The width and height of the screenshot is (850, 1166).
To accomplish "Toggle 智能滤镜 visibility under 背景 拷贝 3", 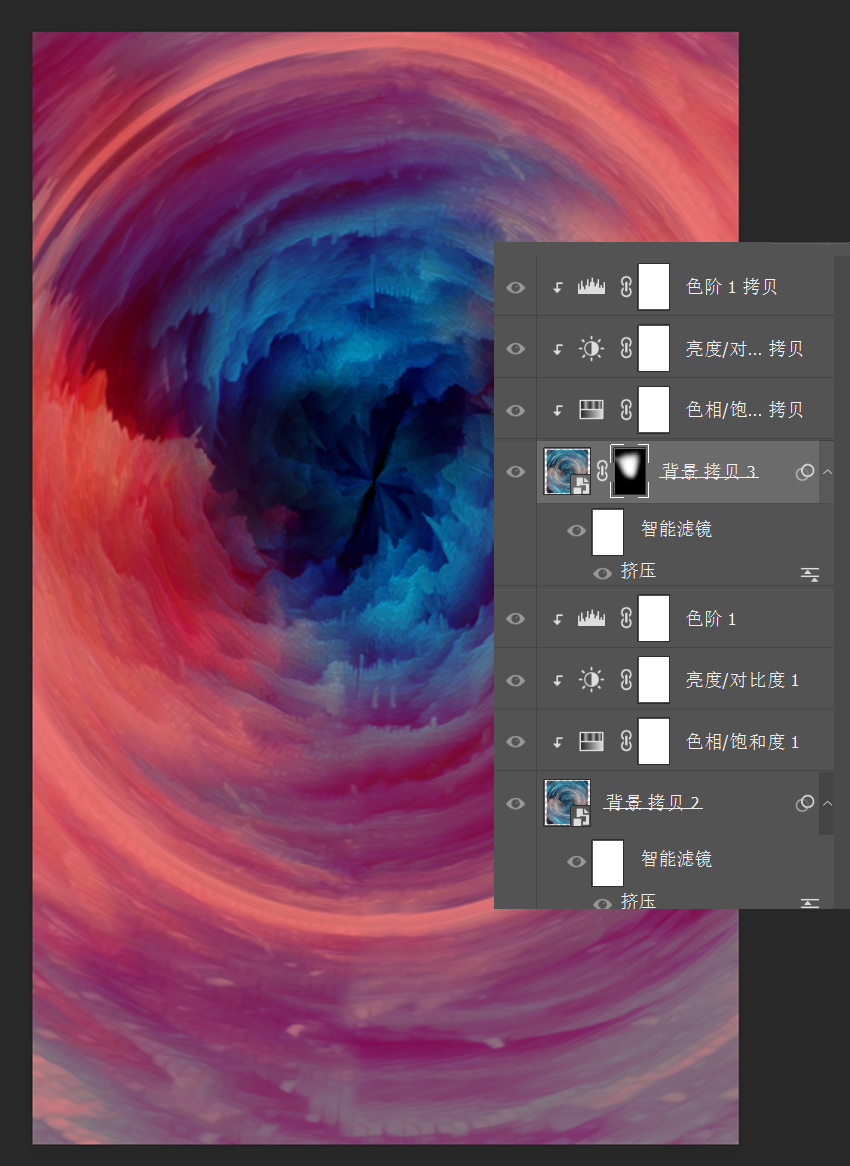I will pos(576,530).
